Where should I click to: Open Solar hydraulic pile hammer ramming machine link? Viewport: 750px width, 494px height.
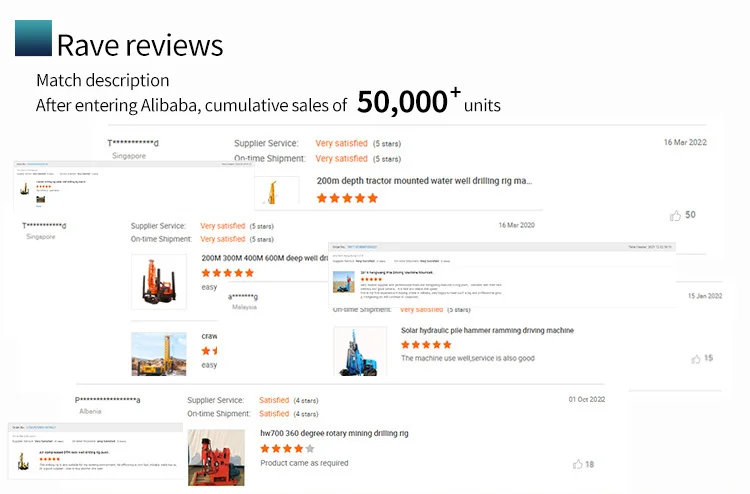(x=487, y=330)
